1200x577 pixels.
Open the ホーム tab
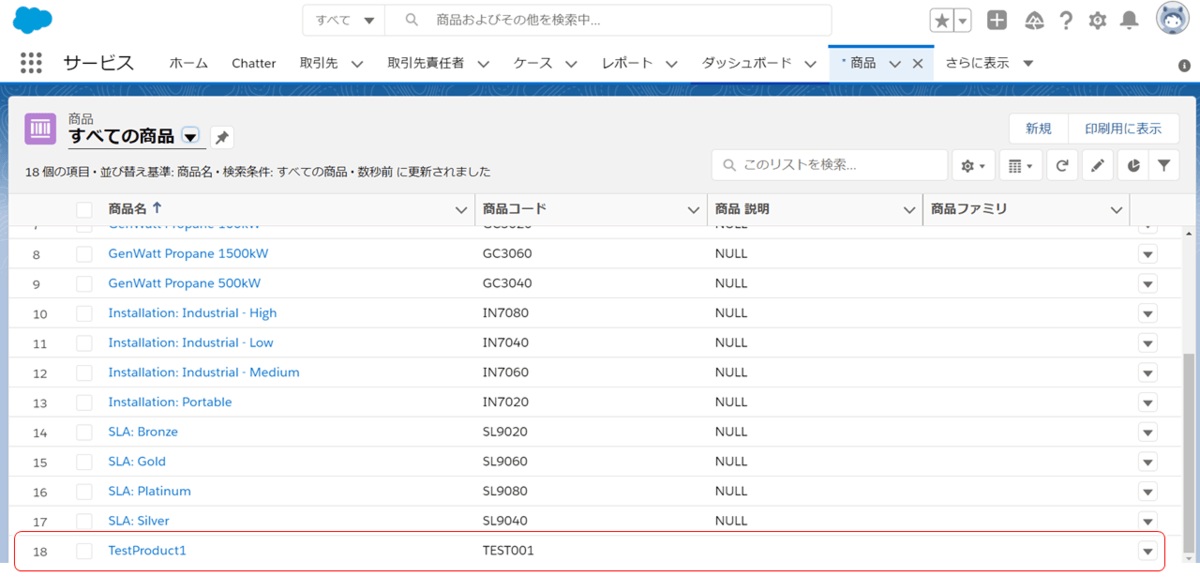tap(188, 63)
